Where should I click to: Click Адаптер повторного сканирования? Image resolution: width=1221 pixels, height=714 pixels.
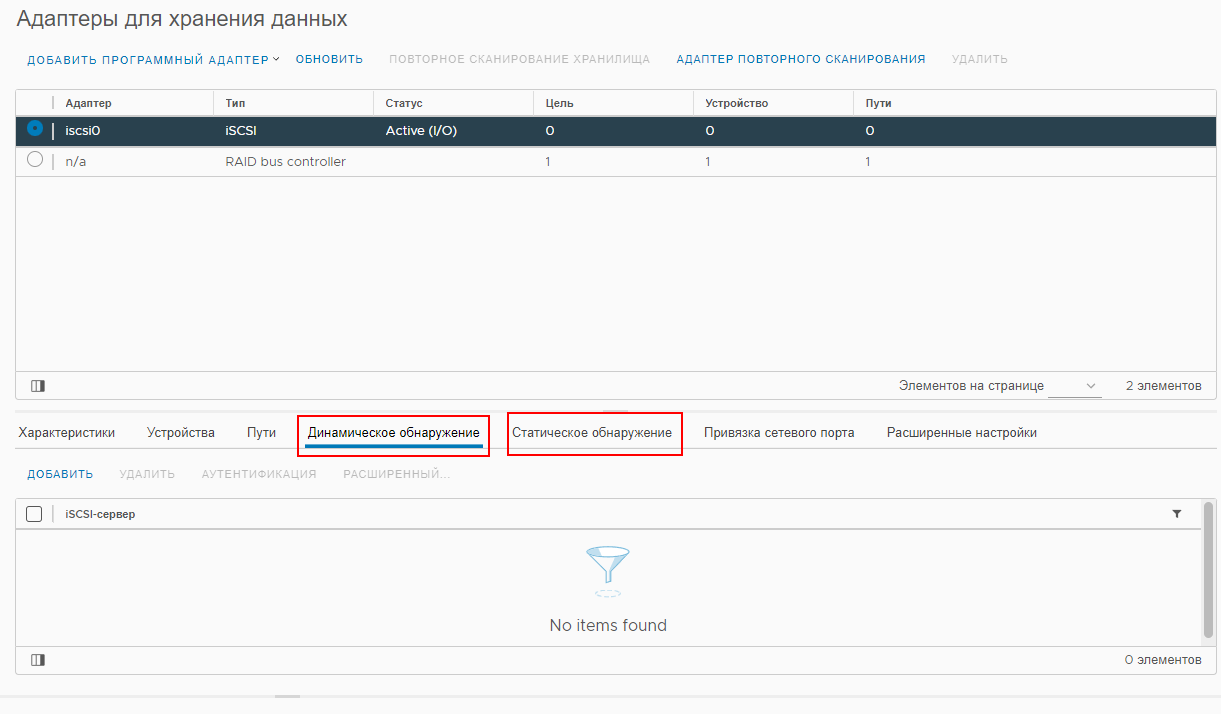801,59
